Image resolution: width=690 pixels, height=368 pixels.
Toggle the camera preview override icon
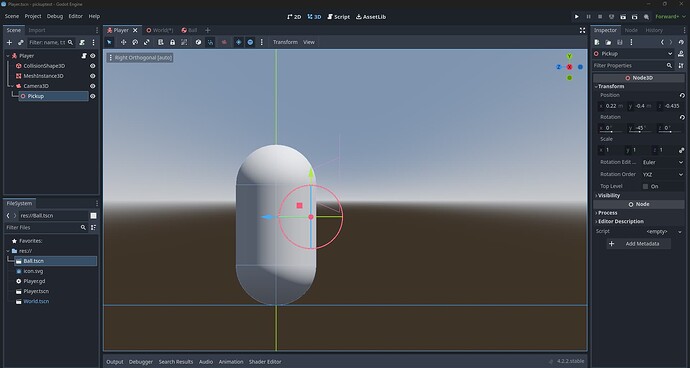tap(224, 42)
